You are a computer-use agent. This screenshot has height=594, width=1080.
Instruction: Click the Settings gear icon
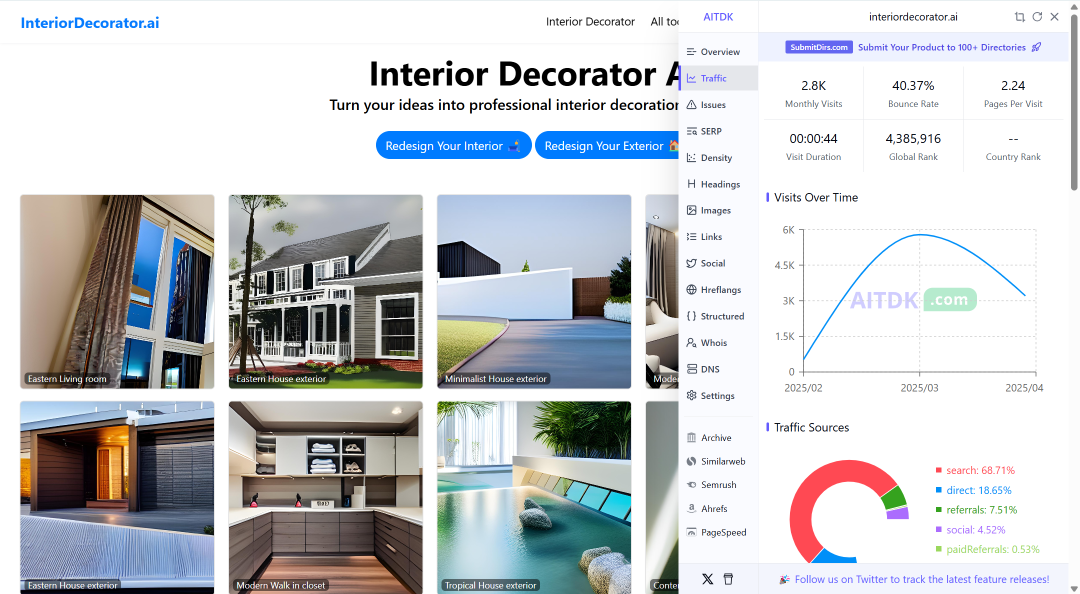692,396
